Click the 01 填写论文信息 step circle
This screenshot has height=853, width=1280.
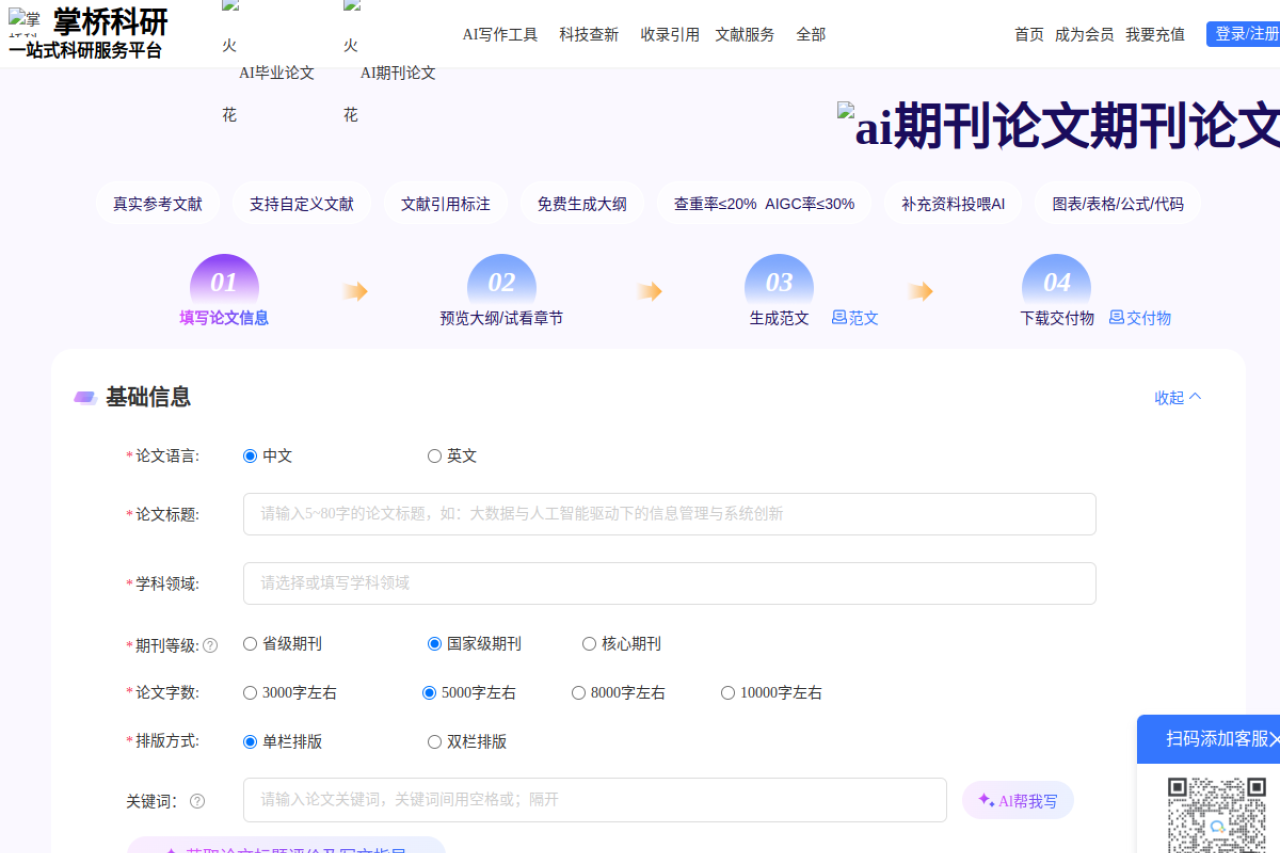[x=224, y=282]
